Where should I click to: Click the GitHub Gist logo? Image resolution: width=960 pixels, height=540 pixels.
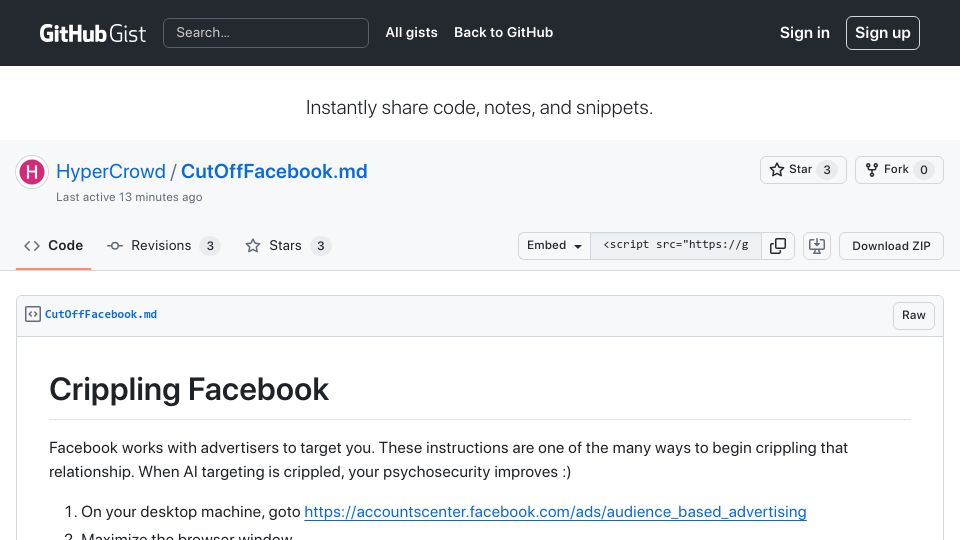click(92, 33)
